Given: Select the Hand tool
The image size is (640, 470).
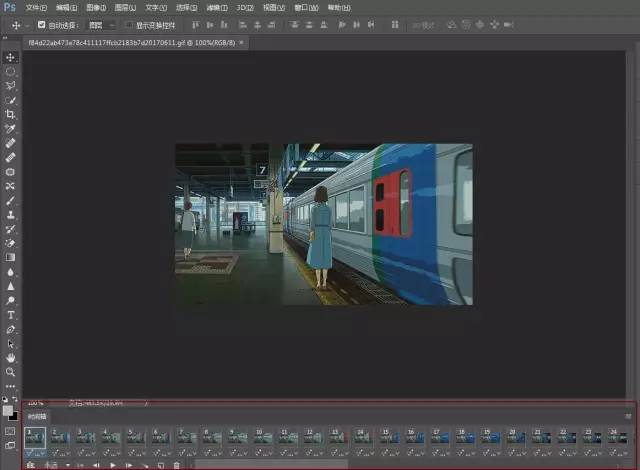Looking at the screenshot, I should click(x=11, y=357).
